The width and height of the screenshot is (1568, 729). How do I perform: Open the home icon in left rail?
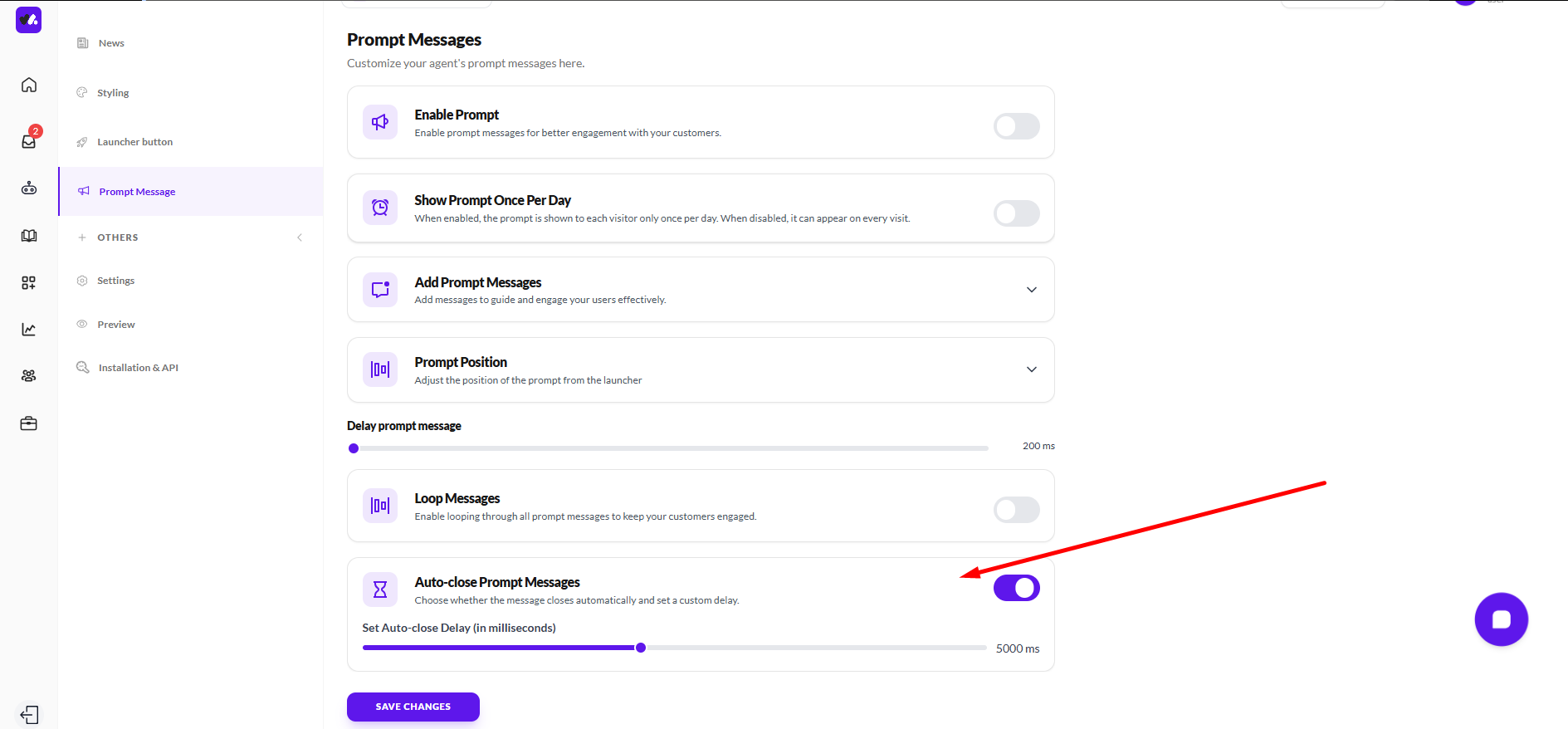tap(29, 85)
